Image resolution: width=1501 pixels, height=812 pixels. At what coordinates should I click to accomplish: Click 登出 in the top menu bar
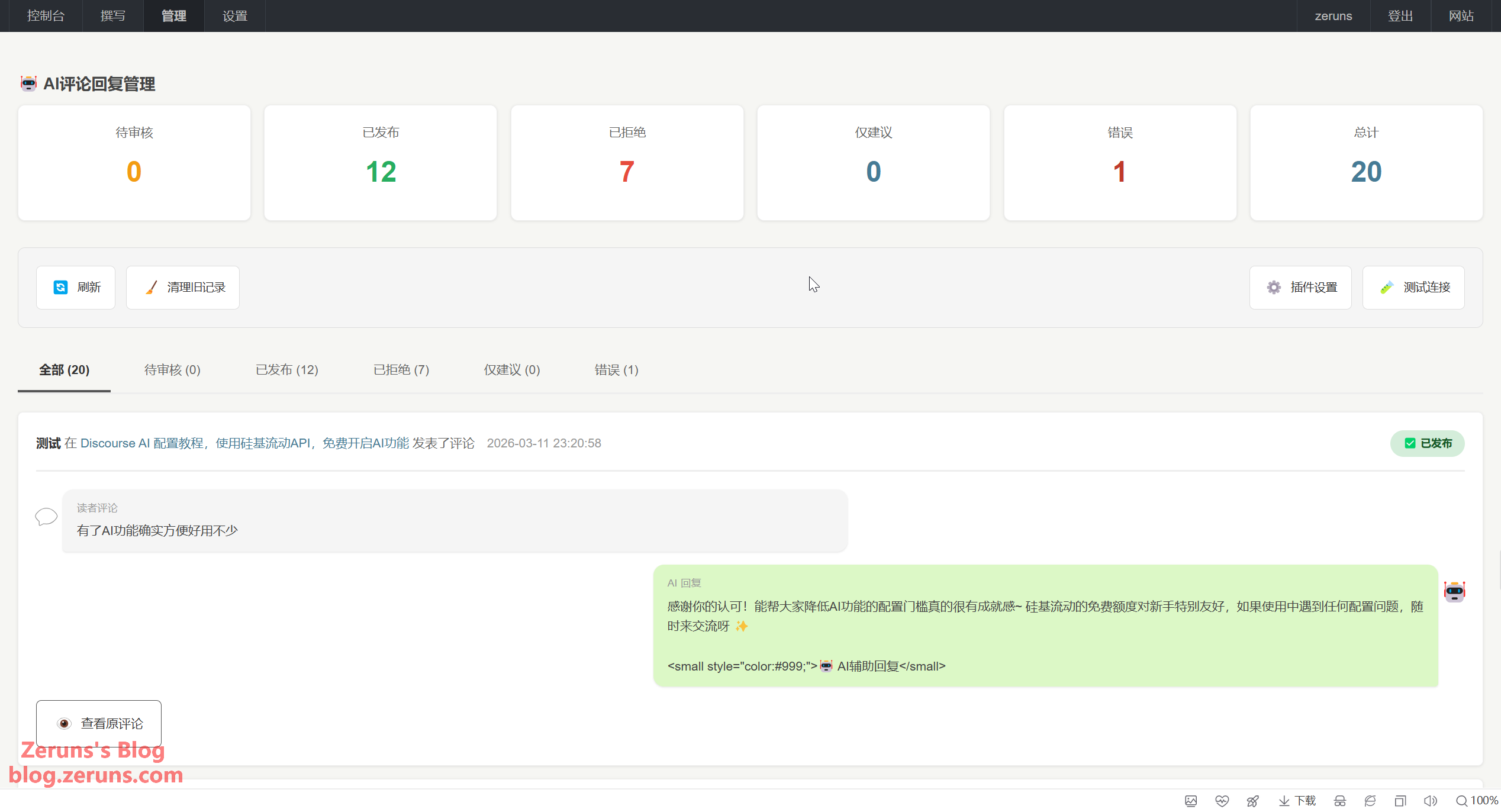pos(1400,15)
